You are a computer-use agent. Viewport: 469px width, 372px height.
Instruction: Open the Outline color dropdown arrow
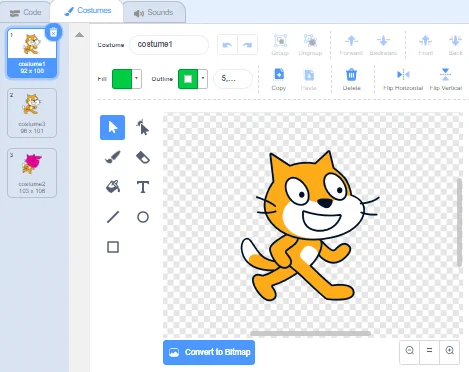203,79
